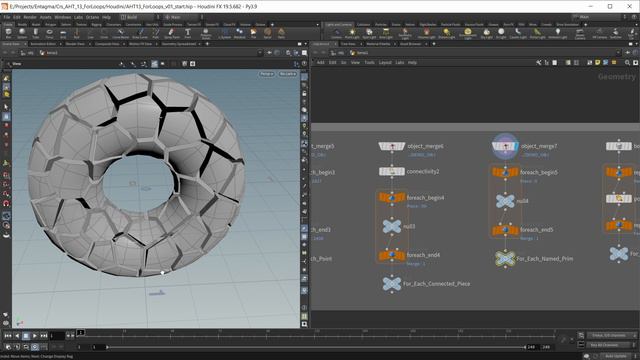The height and width of the screenshot is (360, 640).
Task: Open the Main take dropdown in menu bar
Action: [184, 17]
